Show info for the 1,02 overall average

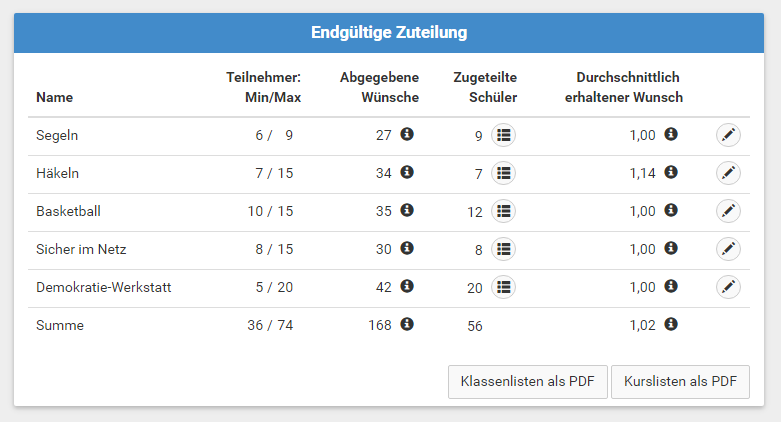pos(671,324)
